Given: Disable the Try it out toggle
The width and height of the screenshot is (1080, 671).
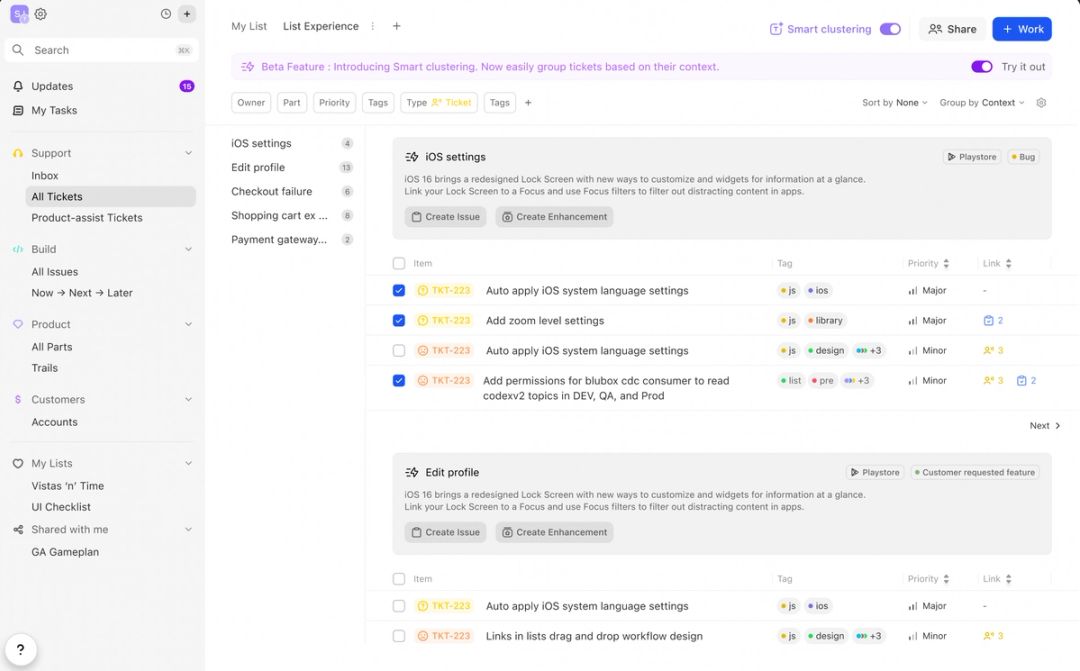Looking at the screenshot, I should (981, 67).
